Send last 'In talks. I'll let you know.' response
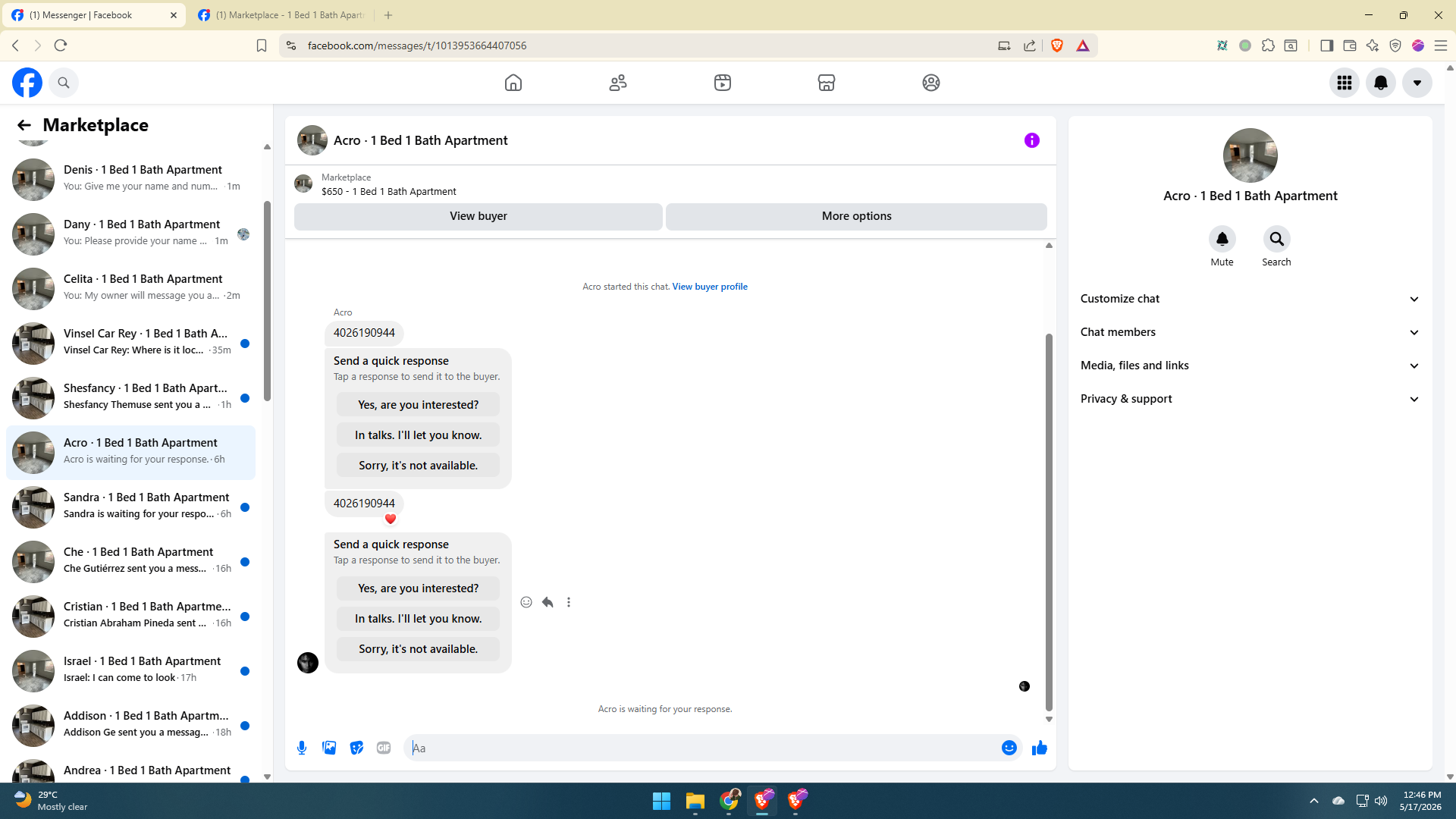 pyautogui.click(x=419, y=619)
